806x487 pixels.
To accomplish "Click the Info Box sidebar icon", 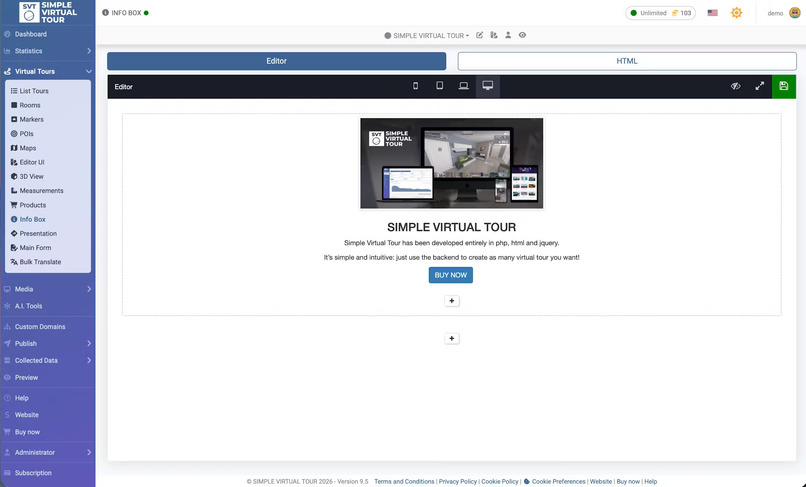I will [14, 219].
